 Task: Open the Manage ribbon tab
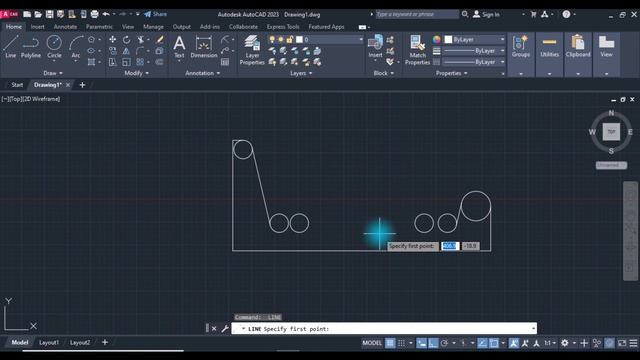[153, 27]
